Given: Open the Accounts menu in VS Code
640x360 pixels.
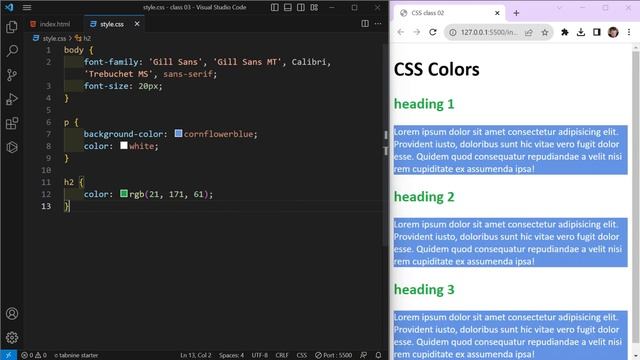Looking at the screenshot, I should 12,313.
